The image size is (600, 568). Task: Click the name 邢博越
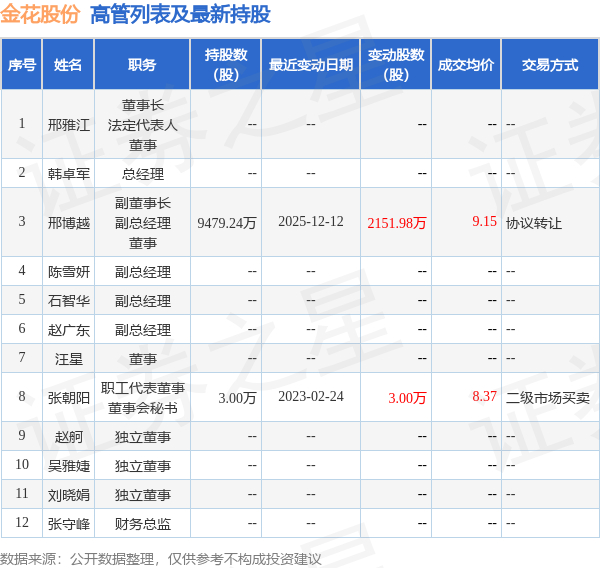tap(68, 223)
